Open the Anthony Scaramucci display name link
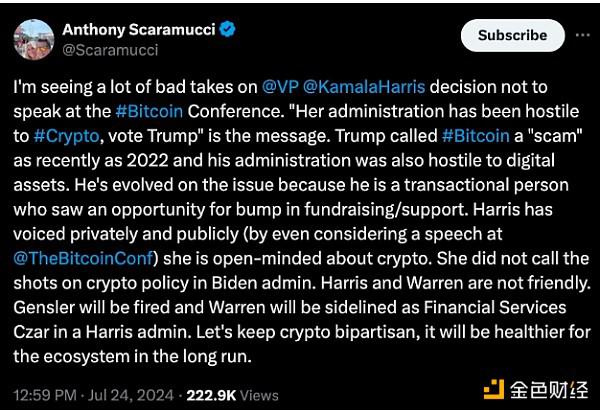 click(x=138, y=29)
